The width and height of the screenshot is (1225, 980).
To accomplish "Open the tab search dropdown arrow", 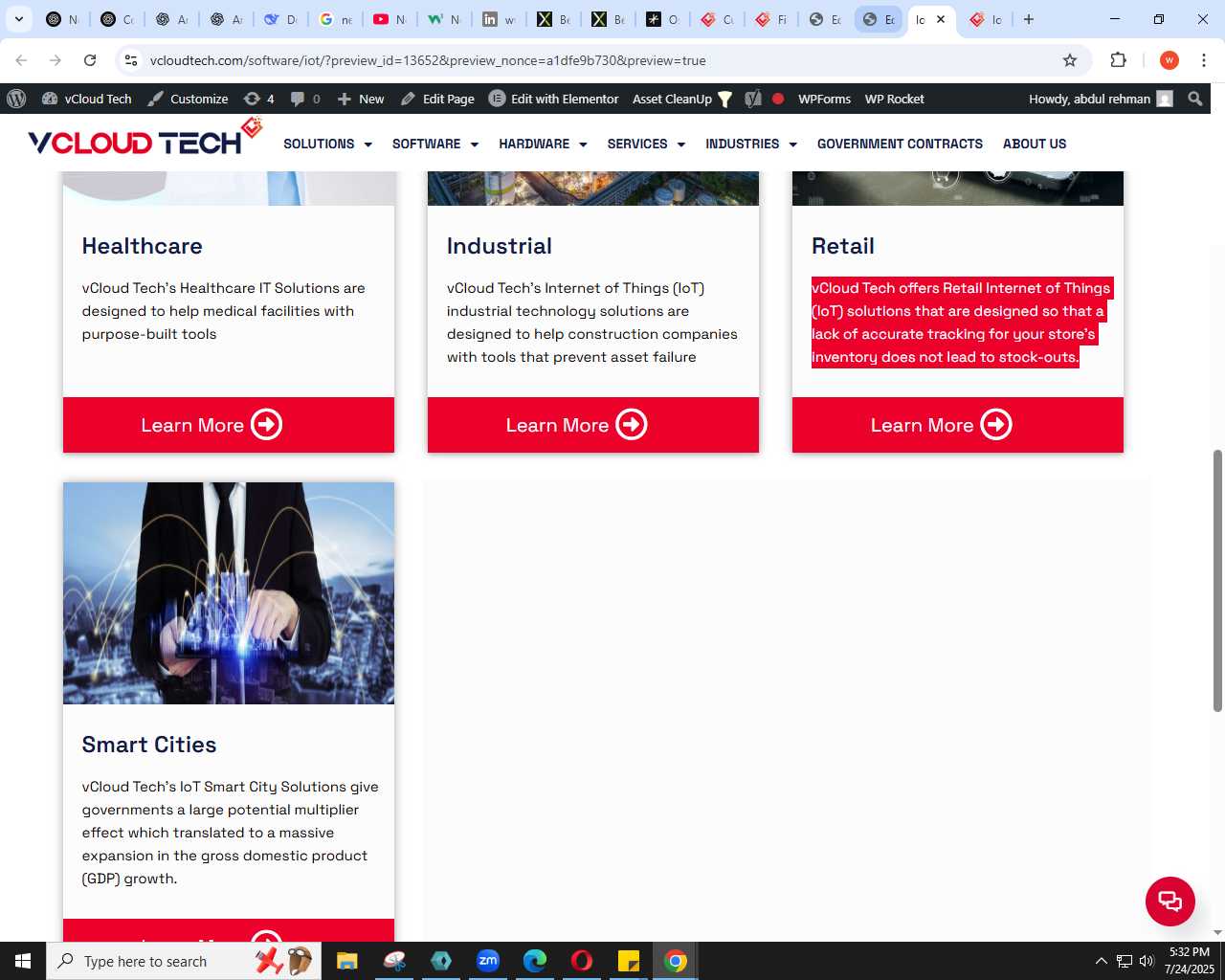I will click(18, 19).
